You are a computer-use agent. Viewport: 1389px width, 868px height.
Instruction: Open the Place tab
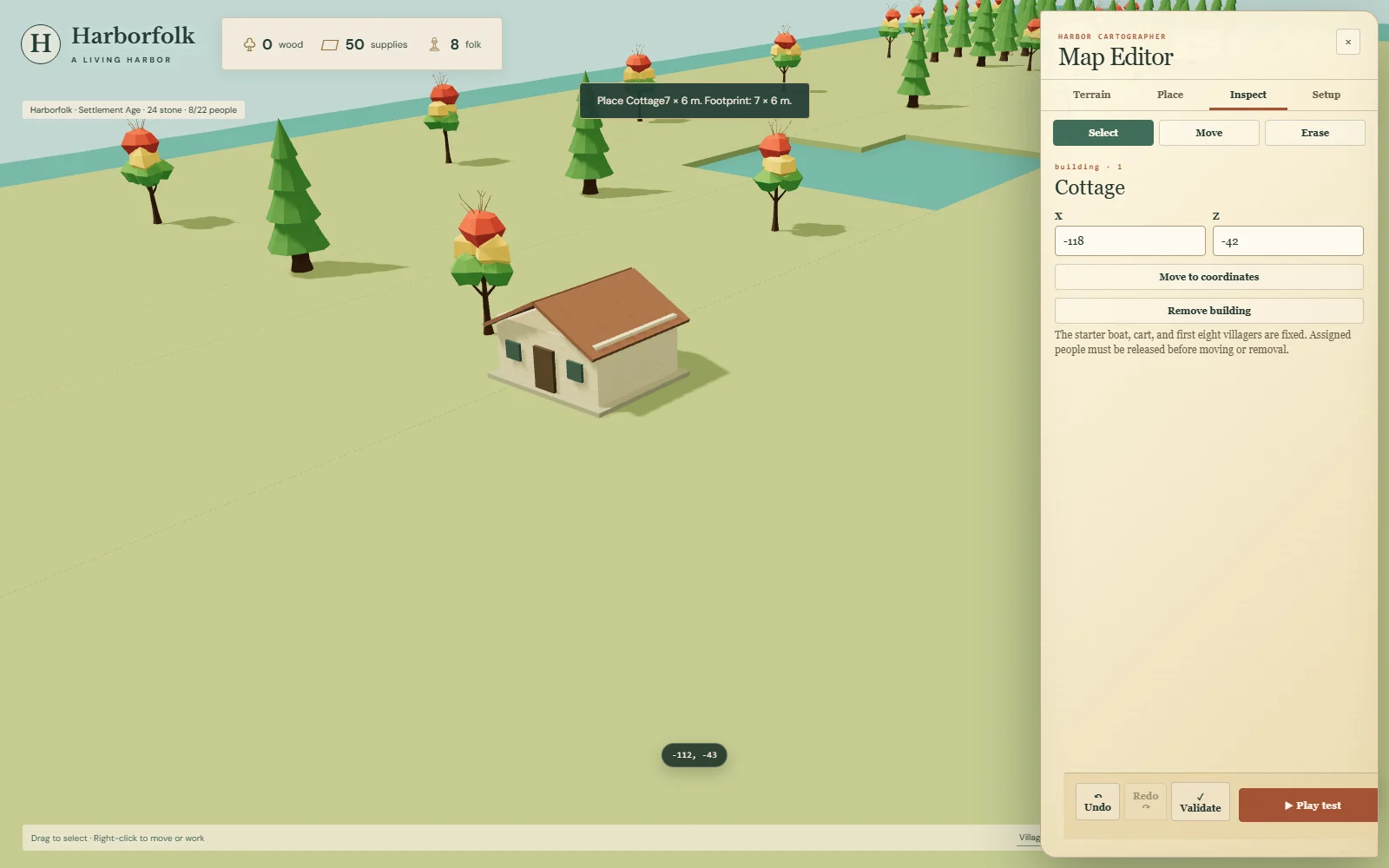[x=1169, y=95]
